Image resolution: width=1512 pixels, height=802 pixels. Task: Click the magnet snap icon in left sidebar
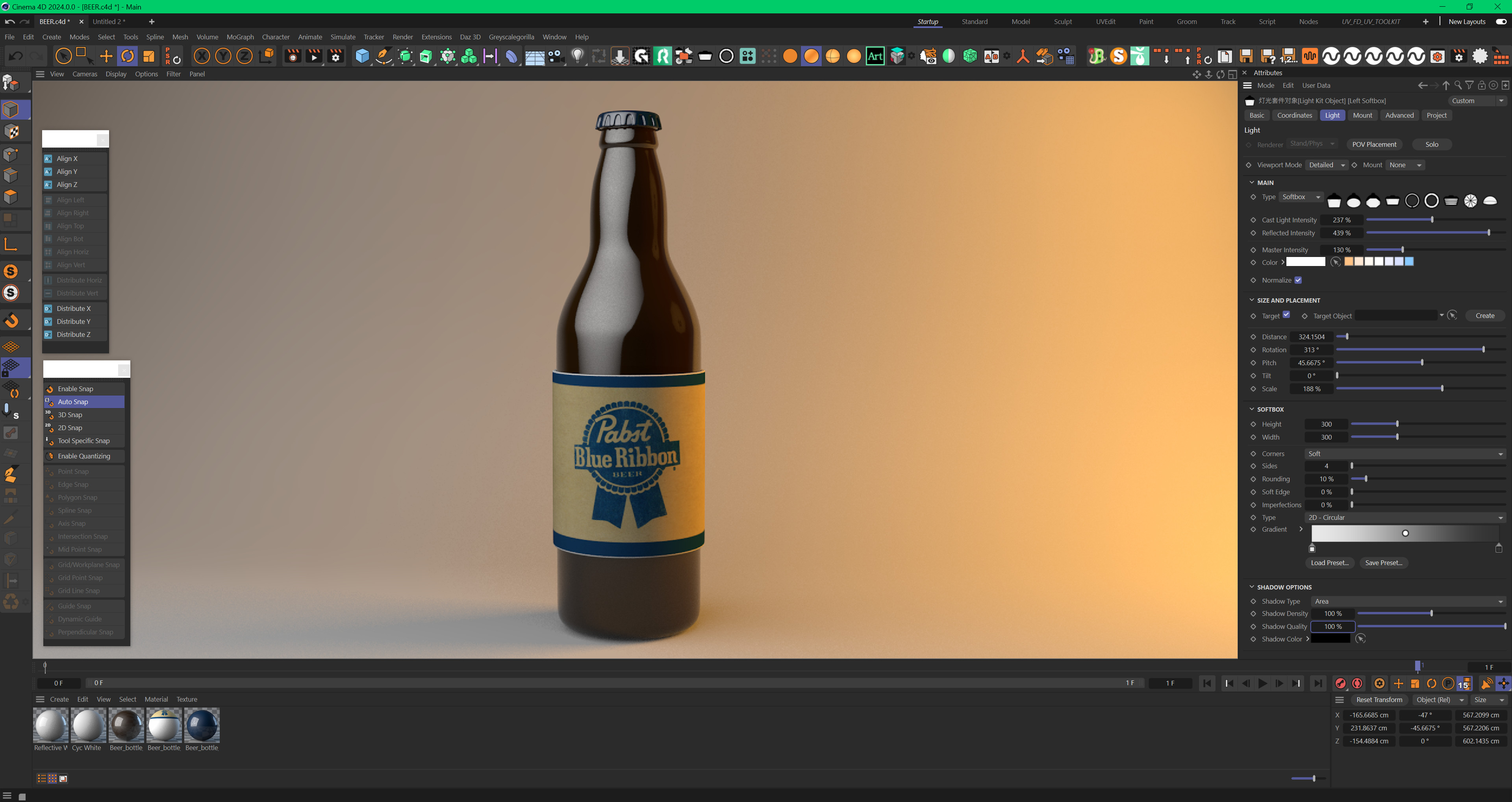[x=11, y=320]
